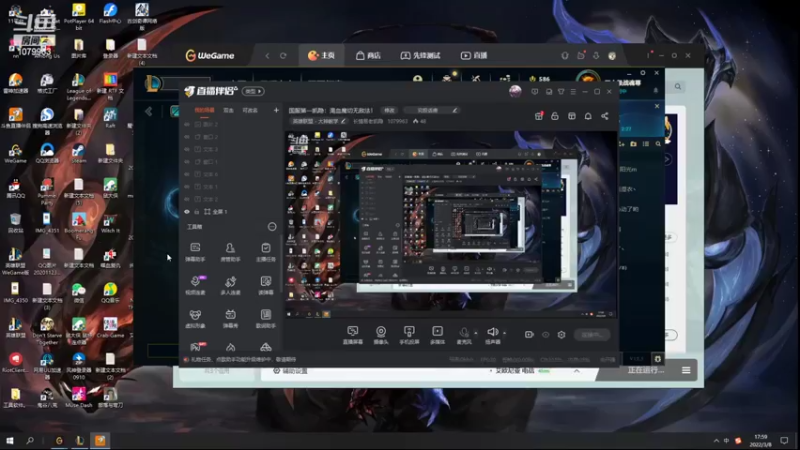Switch to the third scene tab
This screenshot has height=450, width=800.
point(250,110)
